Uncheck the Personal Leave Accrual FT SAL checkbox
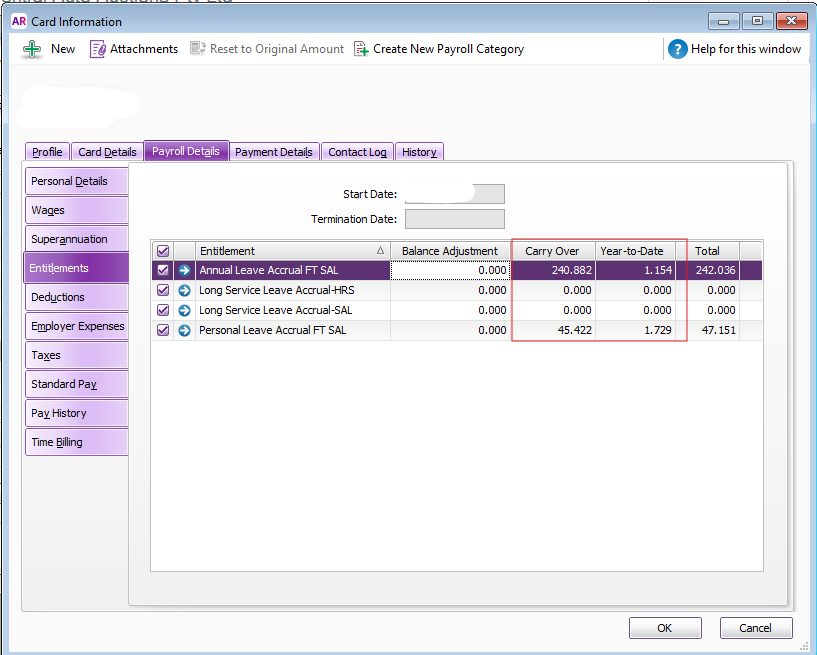 click(163, 330)
